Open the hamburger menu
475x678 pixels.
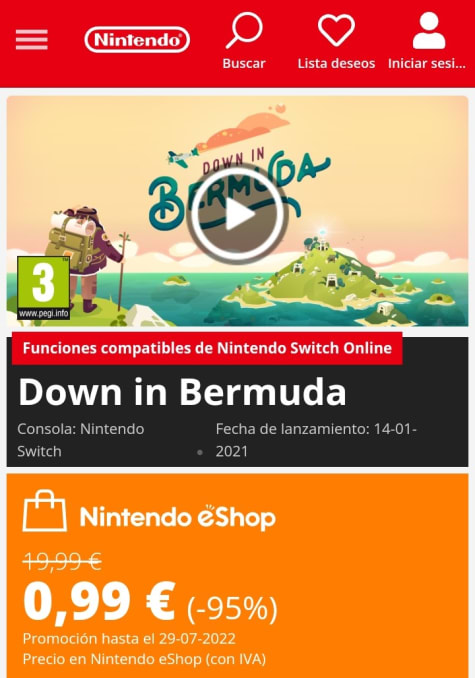(32, 40)
